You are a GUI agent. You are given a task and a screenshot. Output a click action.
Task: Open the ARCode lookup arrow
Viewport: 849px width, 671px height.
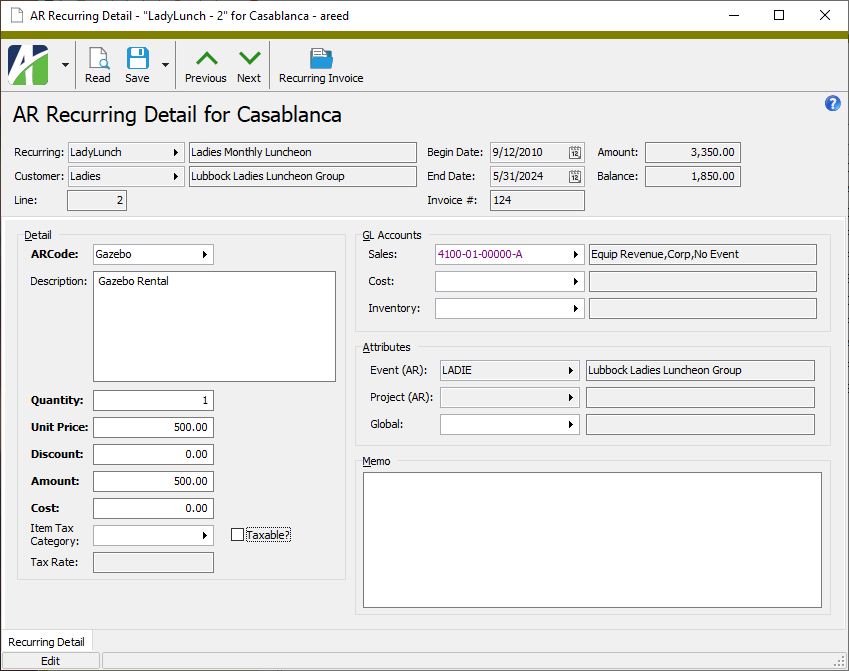(204, 254)
